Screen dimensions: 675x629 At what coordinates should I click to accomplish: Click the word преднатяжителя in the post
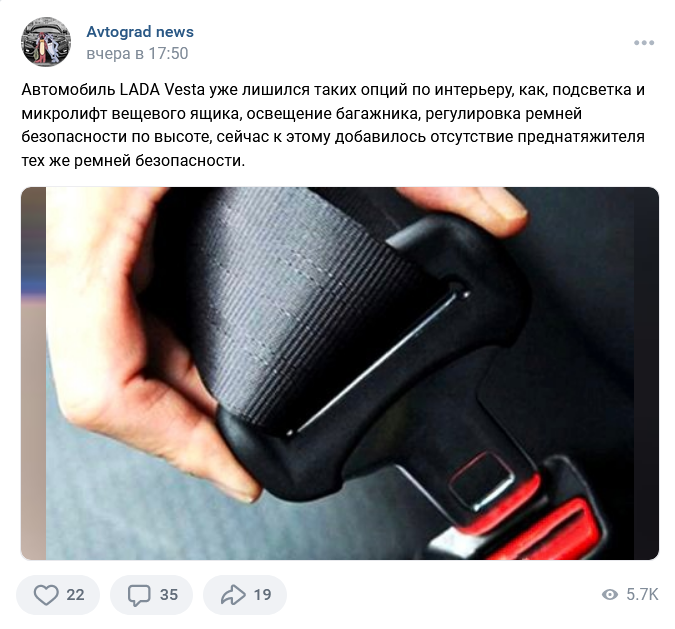click(x=581, y=137)
